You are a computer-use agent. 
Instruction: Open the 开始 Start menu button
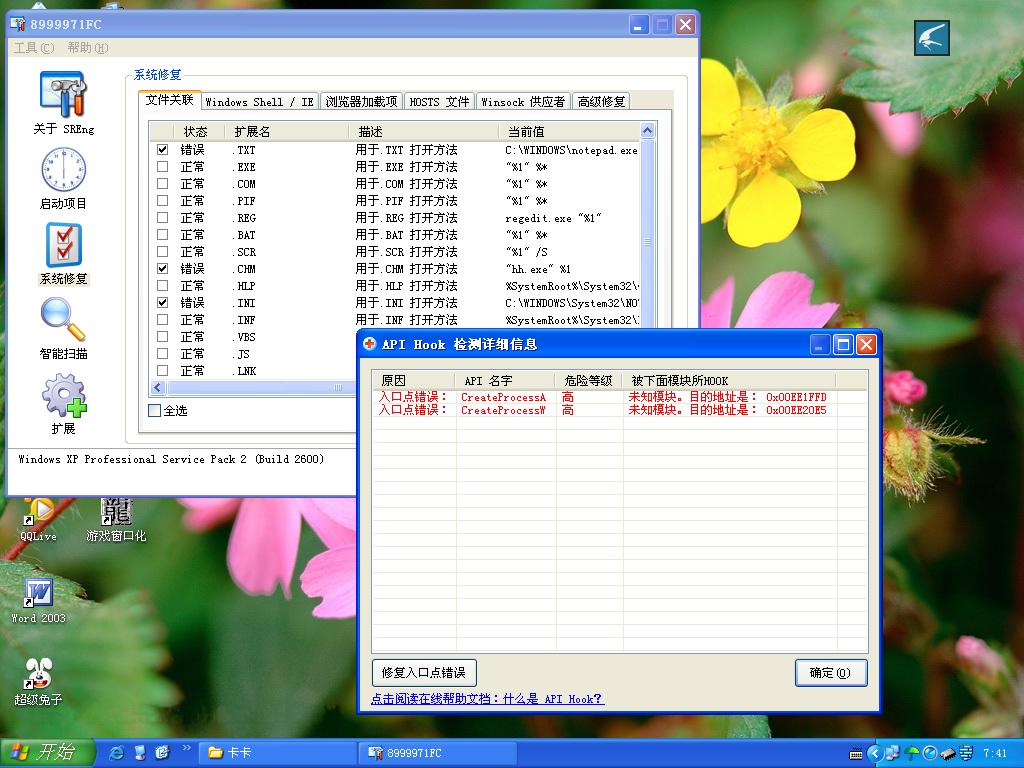point(47,753)
